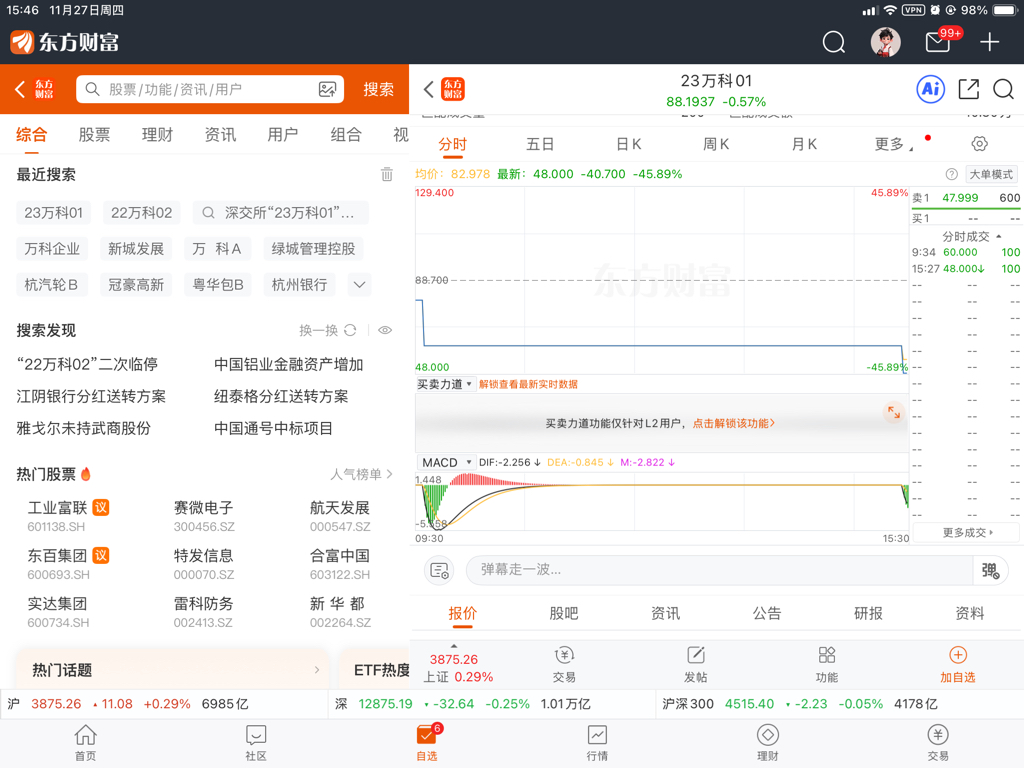Open the 研报 tab below the chart
Image resolution: width=1024 pixels, height=768 pixels.
[x=868, y=613]
